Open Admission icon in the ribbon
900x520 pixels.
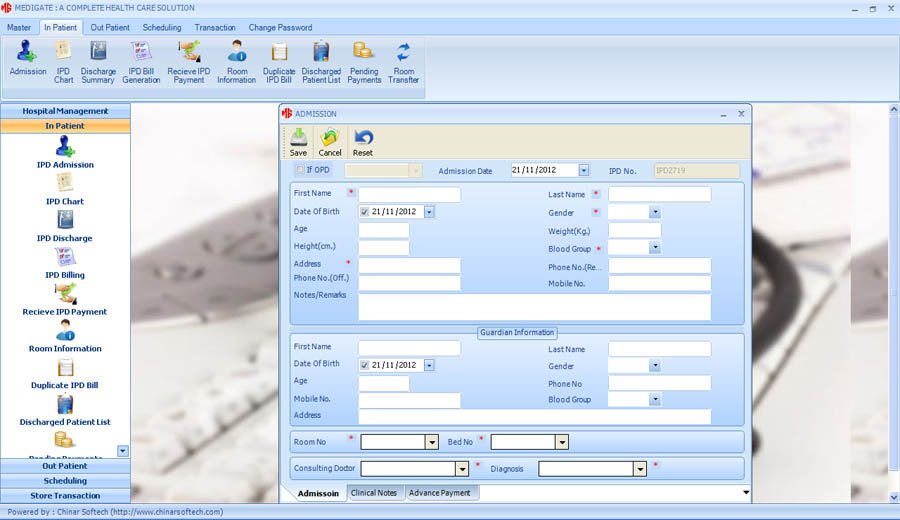tap(27, 59)
